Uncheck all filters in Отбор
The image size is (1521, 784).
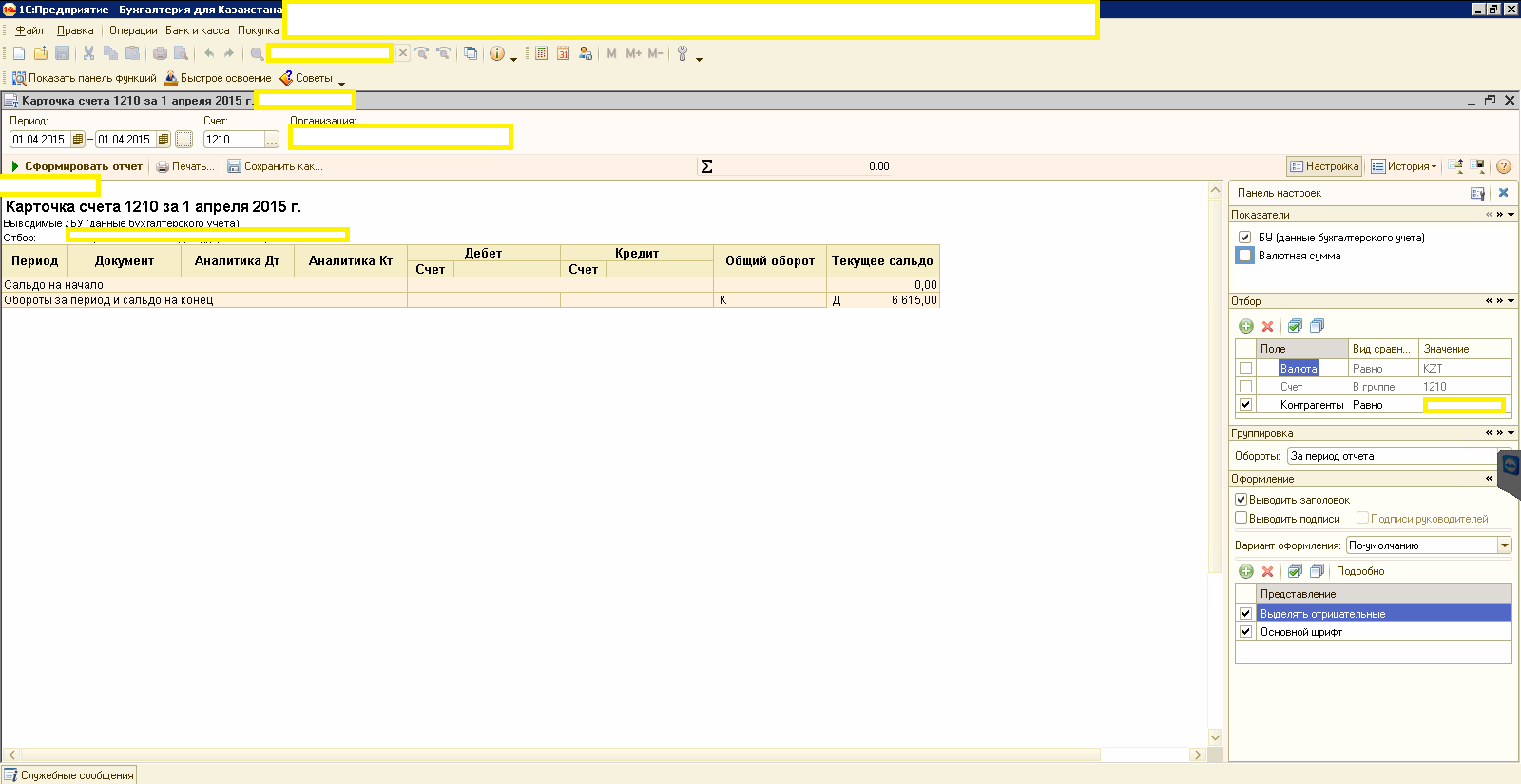pos(1317,326)
